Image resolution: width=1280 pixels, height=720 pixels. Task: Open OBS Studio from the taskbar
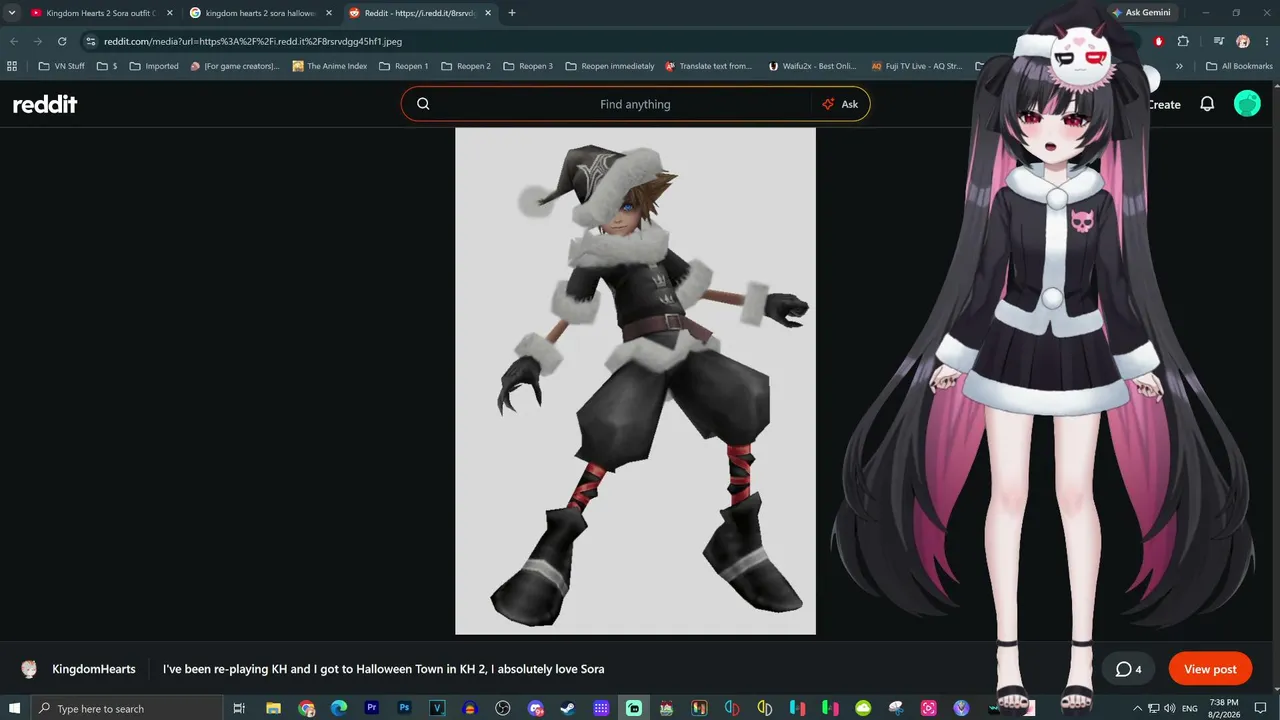coord(503,708)
